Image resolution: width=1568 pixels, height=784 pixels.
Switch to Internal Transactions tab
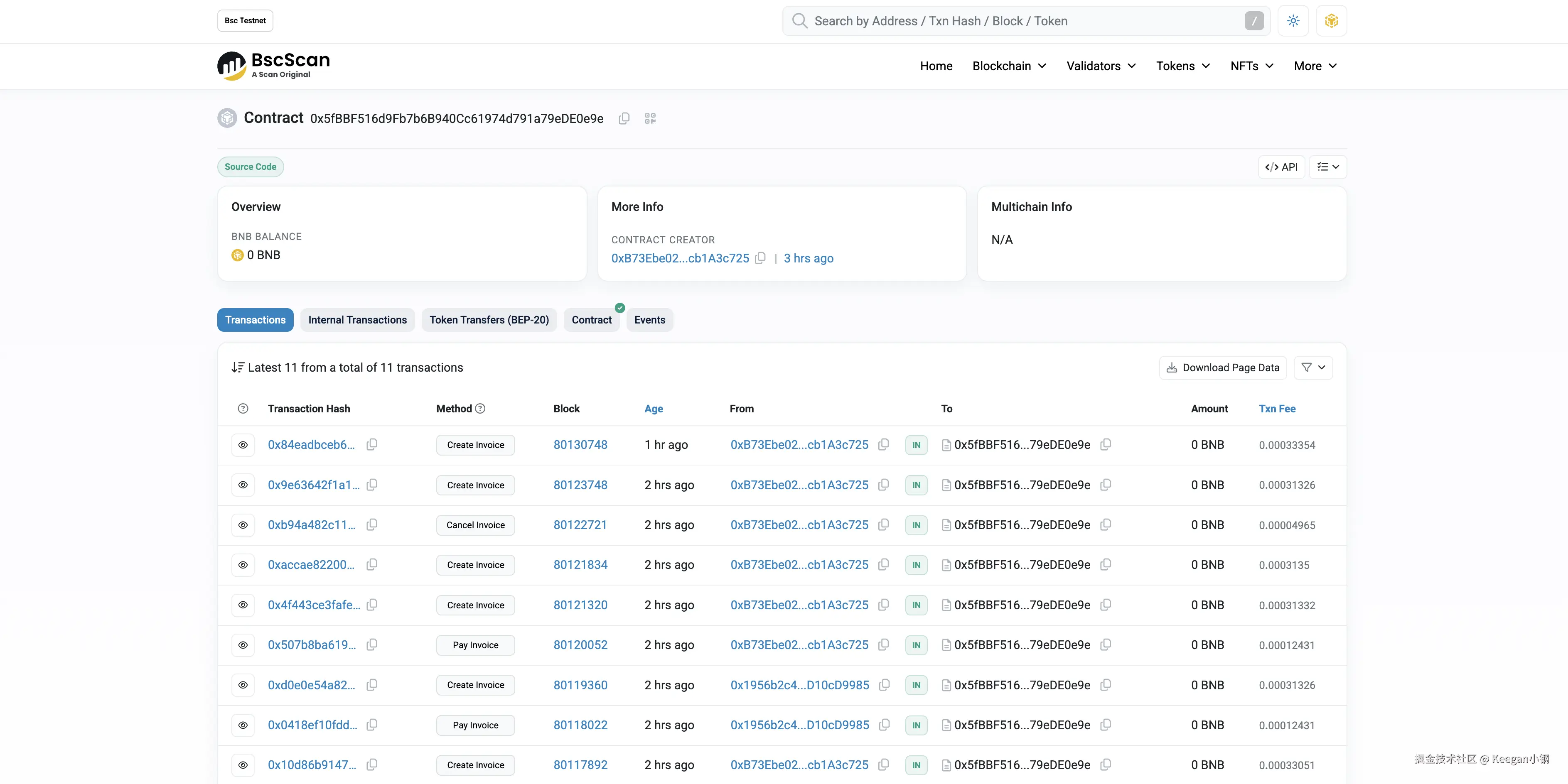(x=357, y=320)
